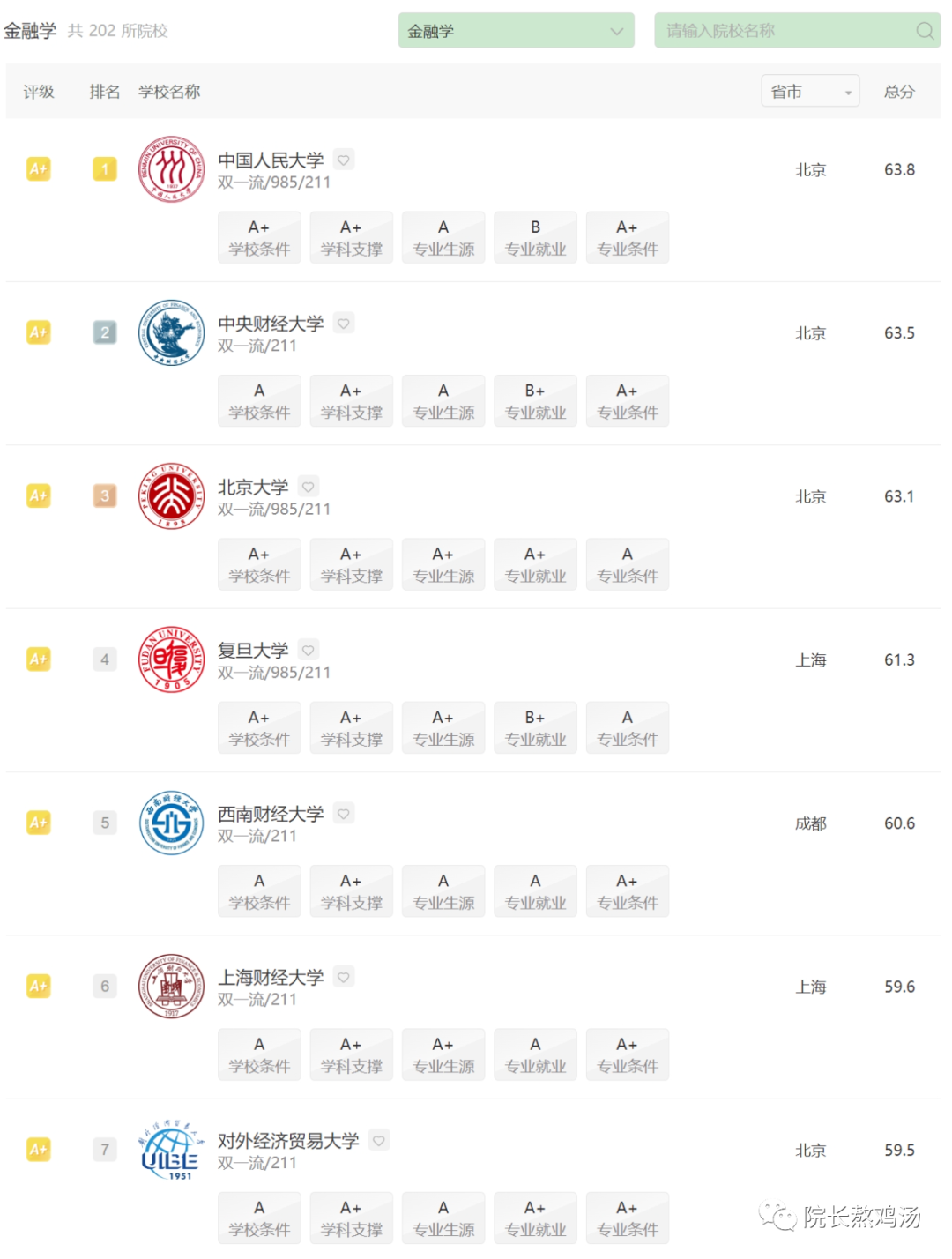
Task: Sort by 总分 column header
Action: click(x=899, y=92)
